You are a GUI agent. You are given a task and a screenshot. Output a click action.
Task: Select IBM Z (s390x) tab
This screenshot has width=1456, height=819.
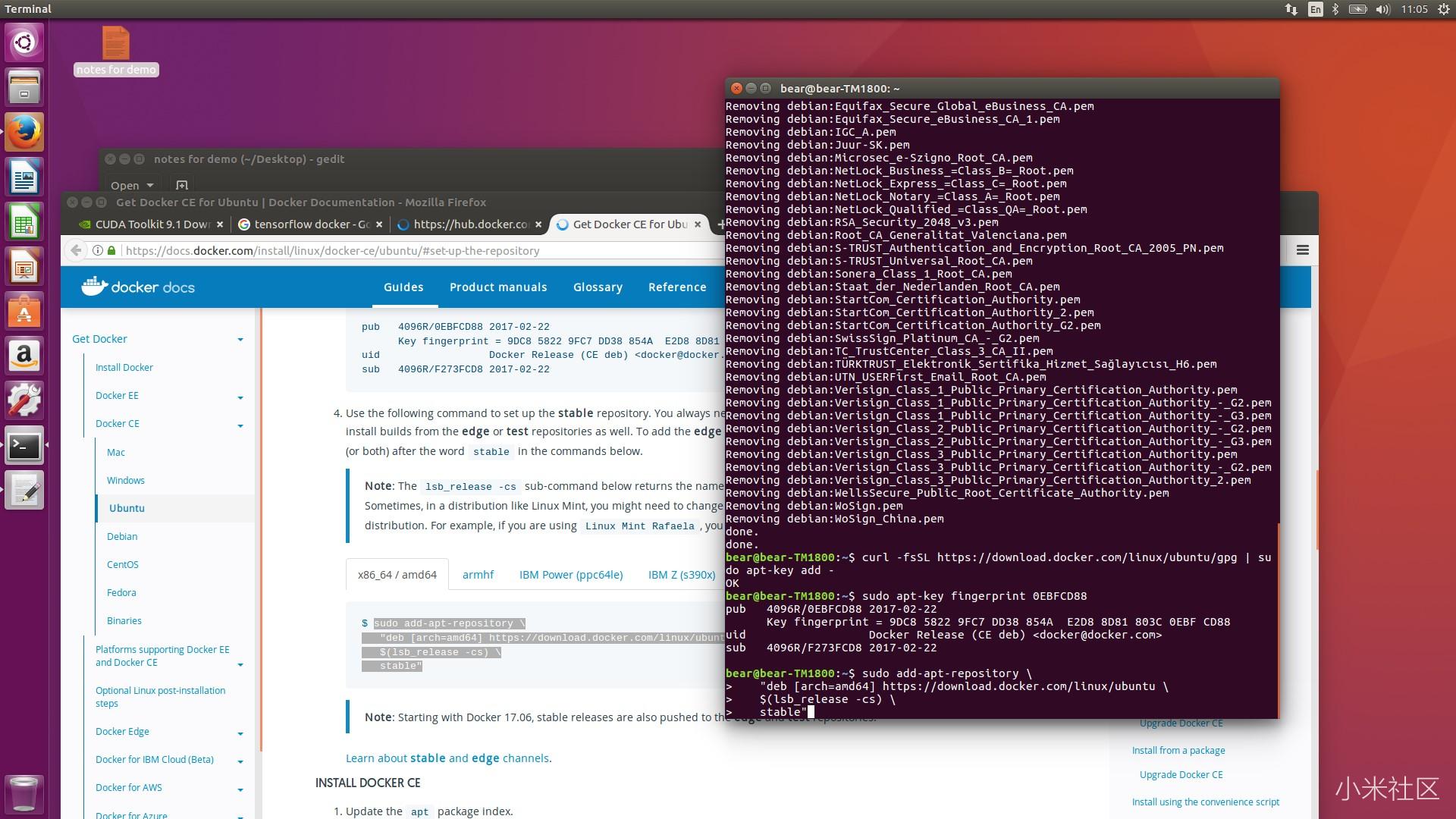point(682,575)
